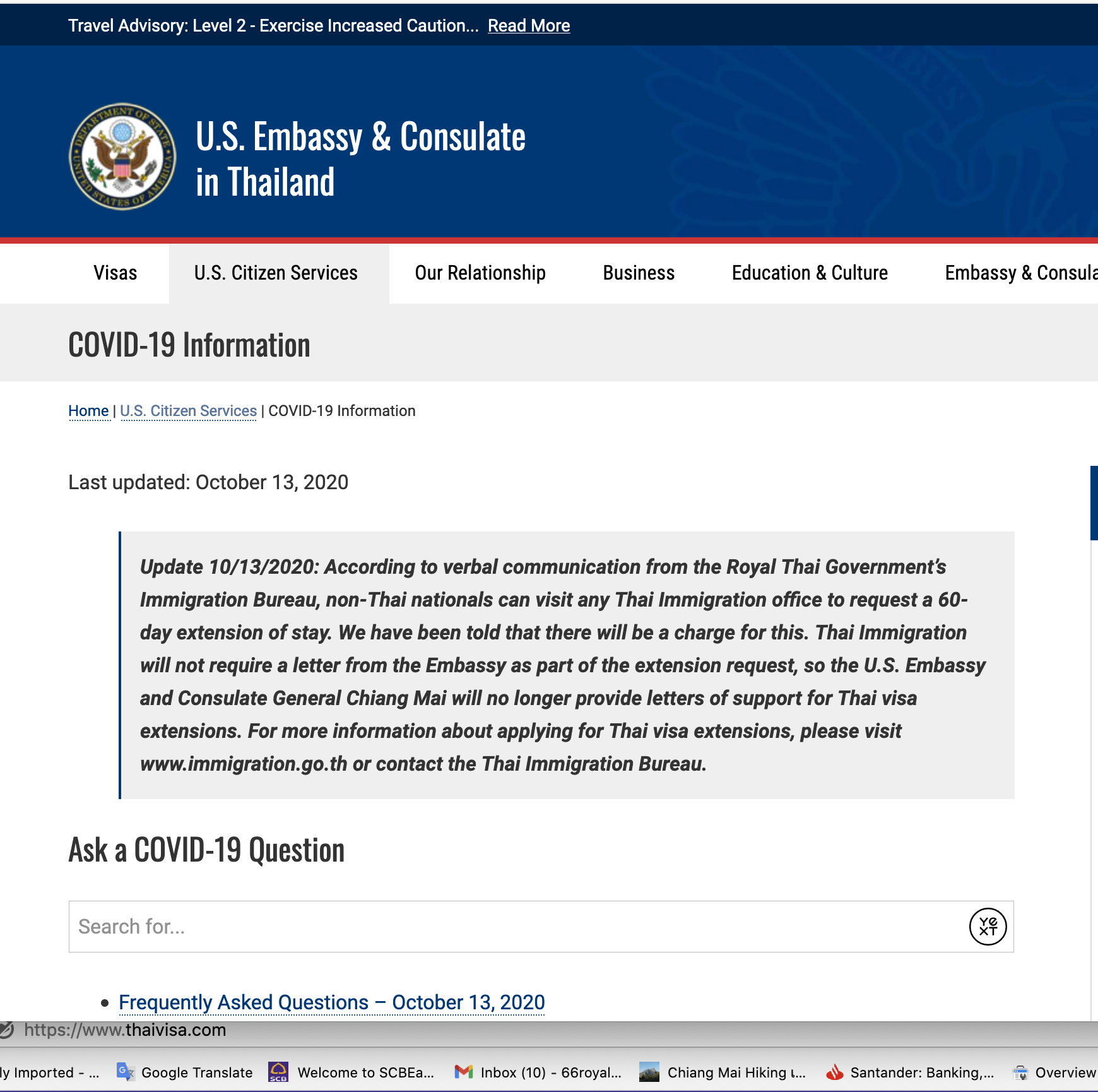Open the Imported bookmarks folder
The image size is (1098, 1092).
[x=50, y=1072]
